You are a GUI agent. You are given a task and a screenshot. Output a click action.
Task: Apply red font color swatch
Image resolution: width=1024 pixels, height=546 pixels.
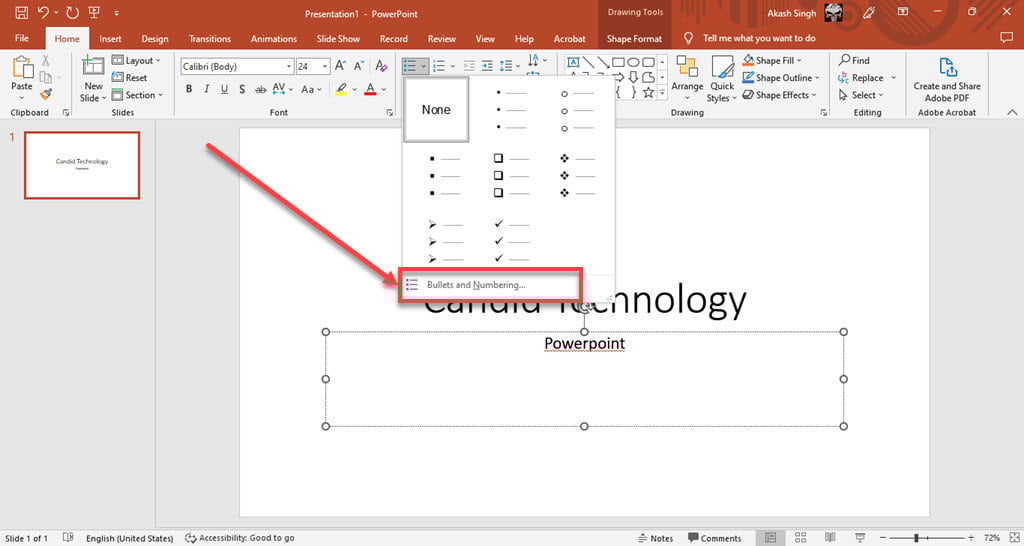(x=370, y=89)
